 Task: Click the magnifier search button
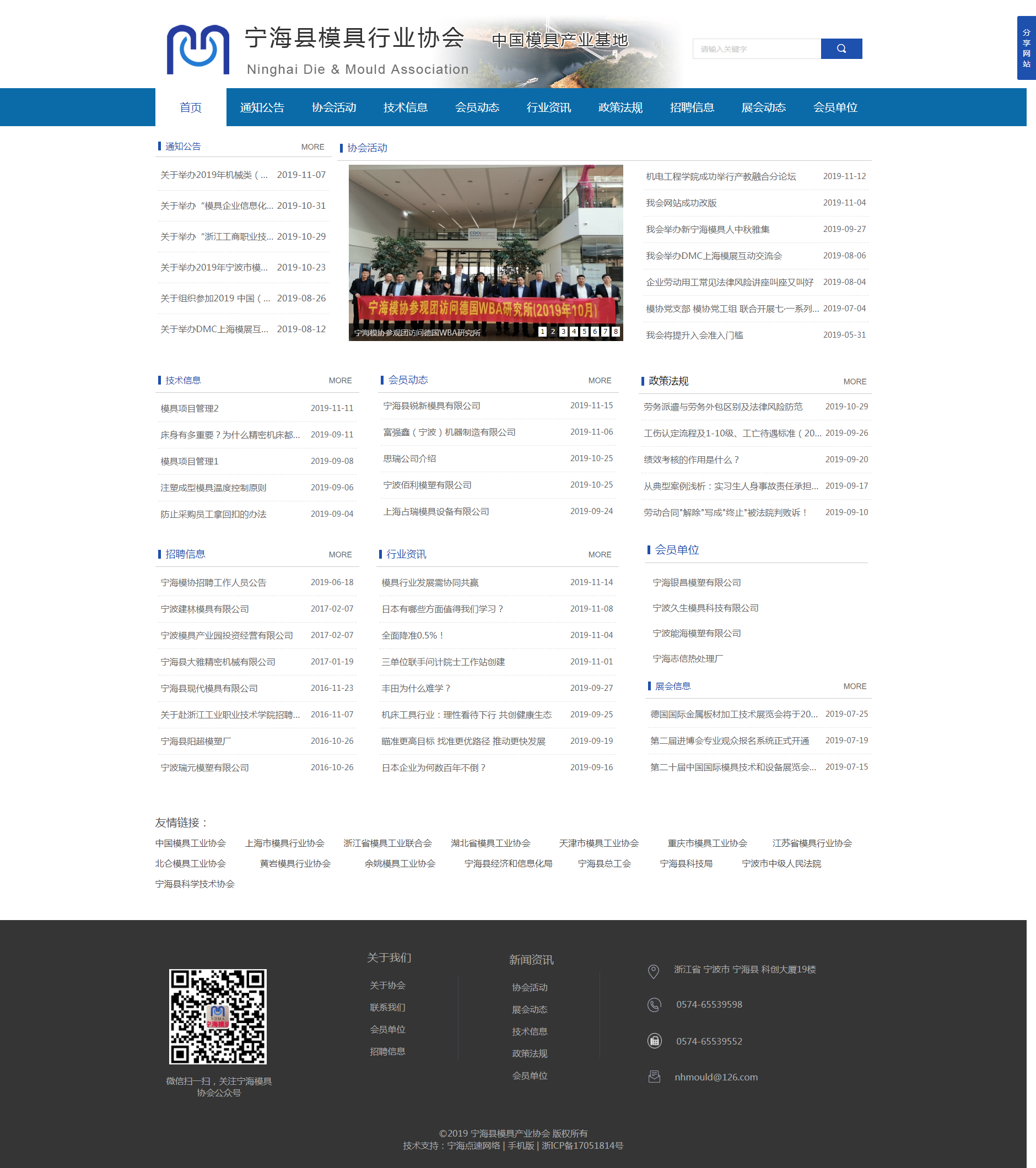841,48
